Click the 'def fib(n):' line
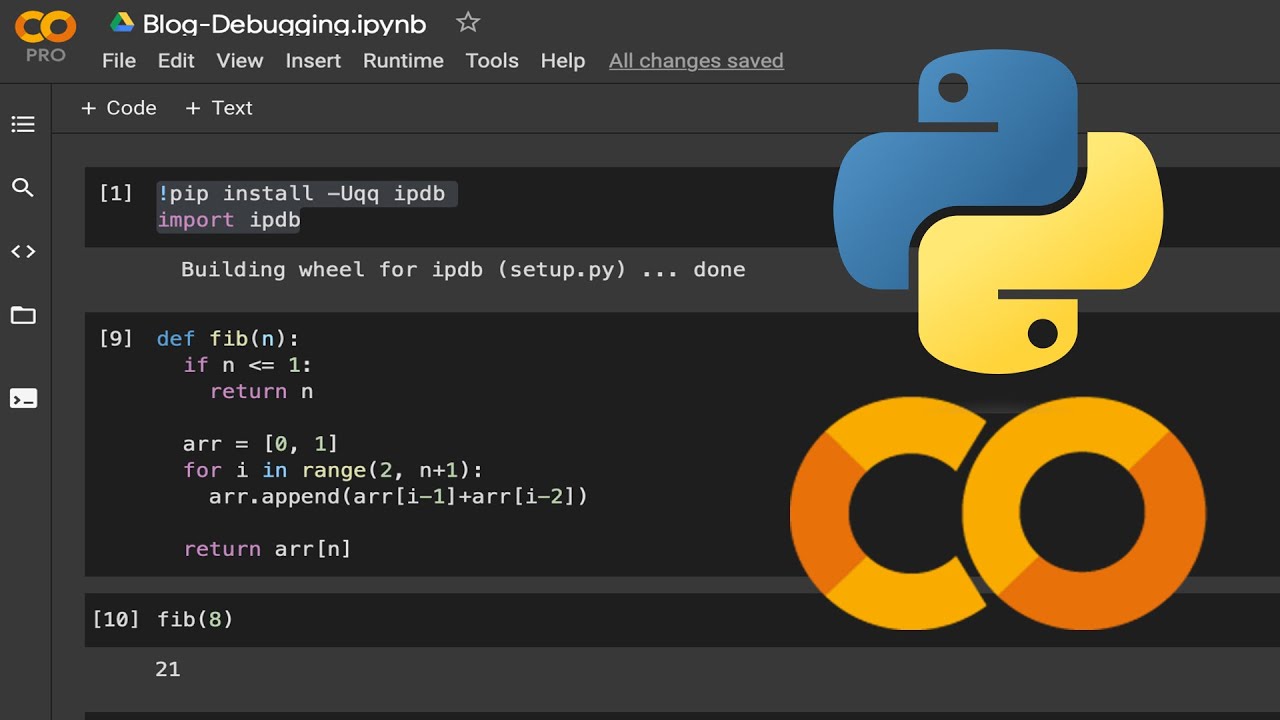This screenshot has height=720, width=1280. click(228, 338)
